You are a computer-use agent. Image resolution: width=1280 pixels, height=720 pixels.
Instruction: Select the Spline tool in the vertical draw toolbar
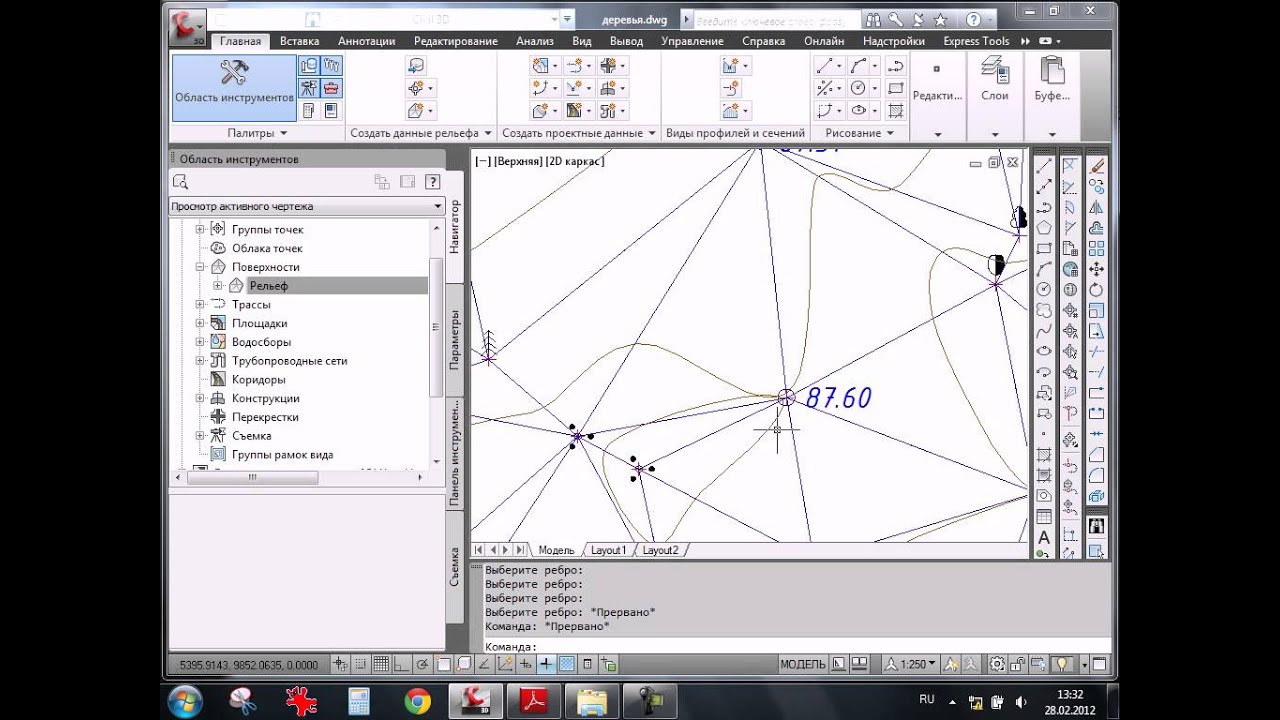point(1044,330)
